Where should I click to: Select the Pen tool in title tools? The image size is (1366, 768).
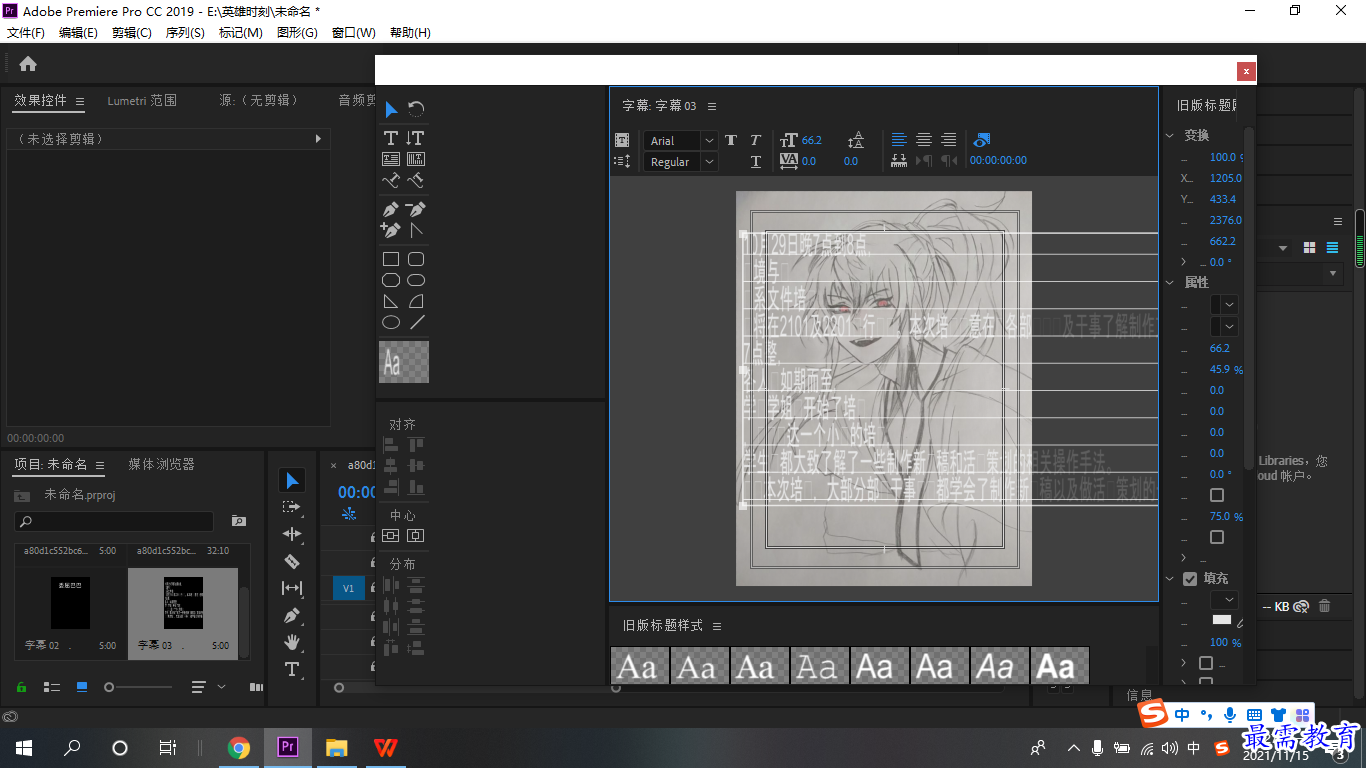pyautogui.click(x=391, y=209)
